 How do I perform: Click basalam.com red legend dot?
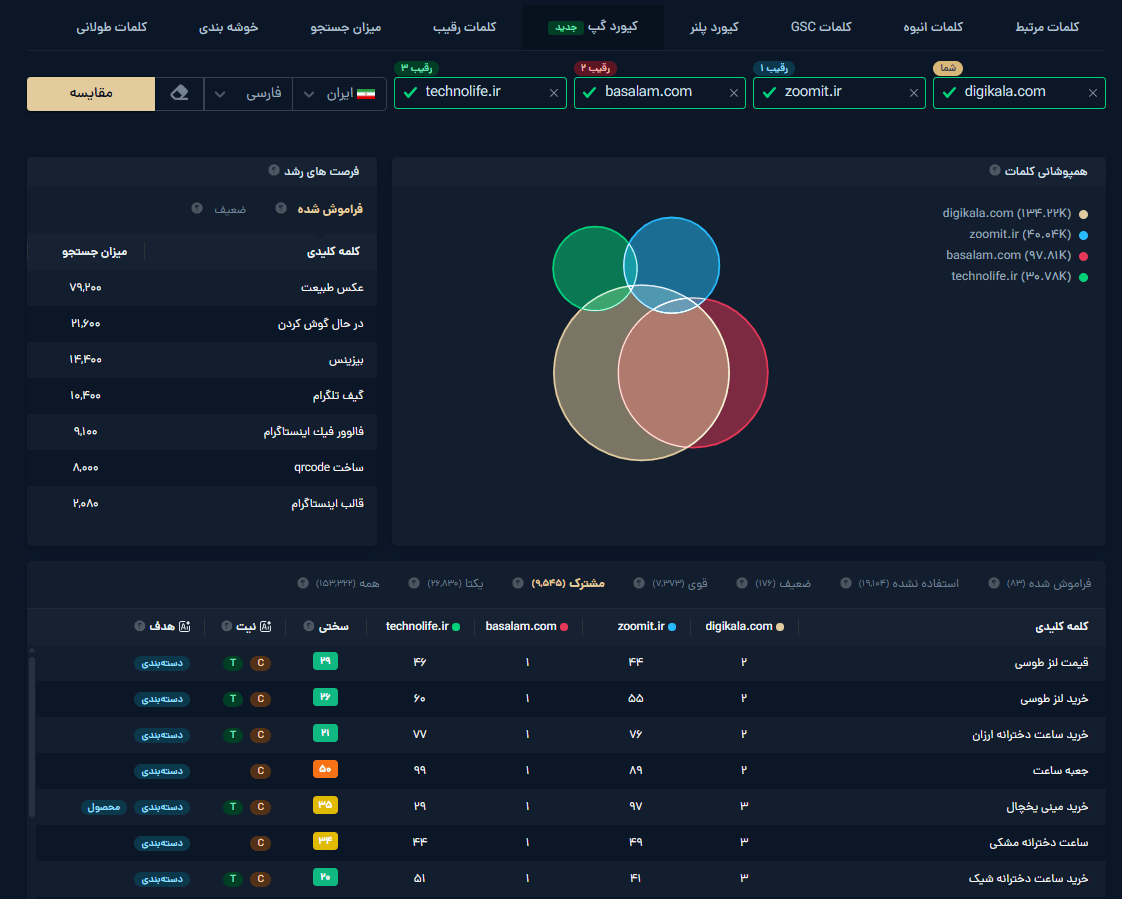(x=1083, y=256)
